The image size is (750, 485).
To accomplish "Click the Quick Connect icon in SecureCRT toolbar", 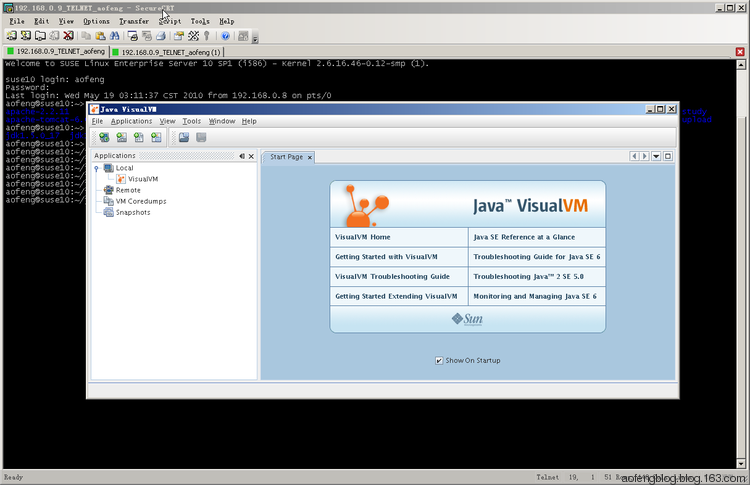I will point(26,36).
